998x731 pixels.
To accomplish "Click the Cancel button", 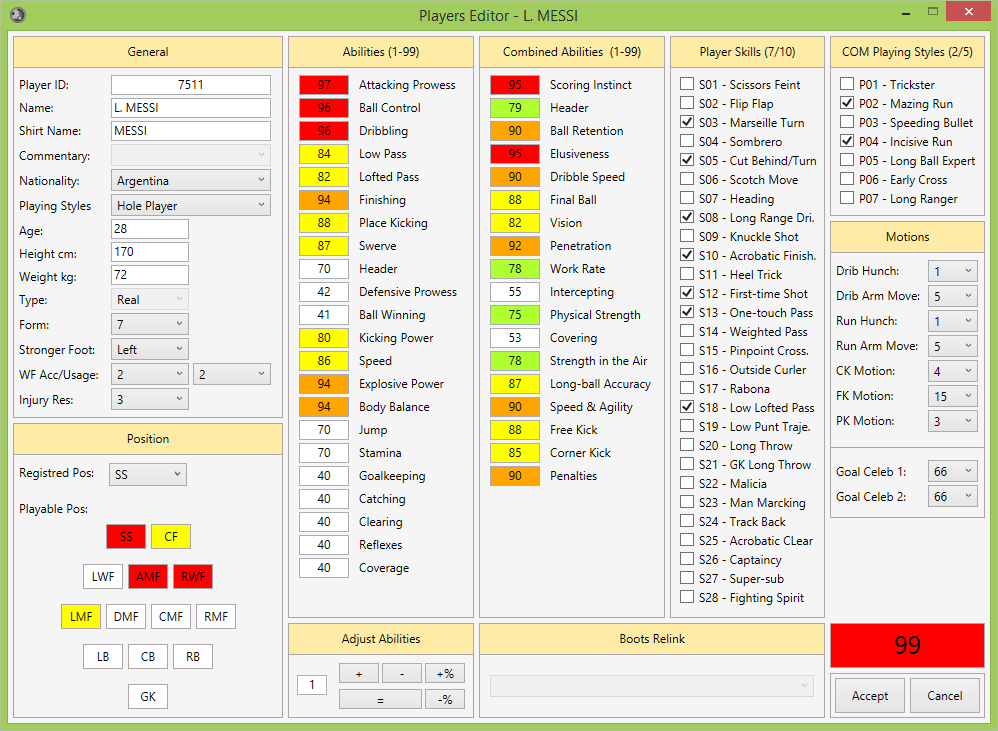I will (x=945, y=695).
